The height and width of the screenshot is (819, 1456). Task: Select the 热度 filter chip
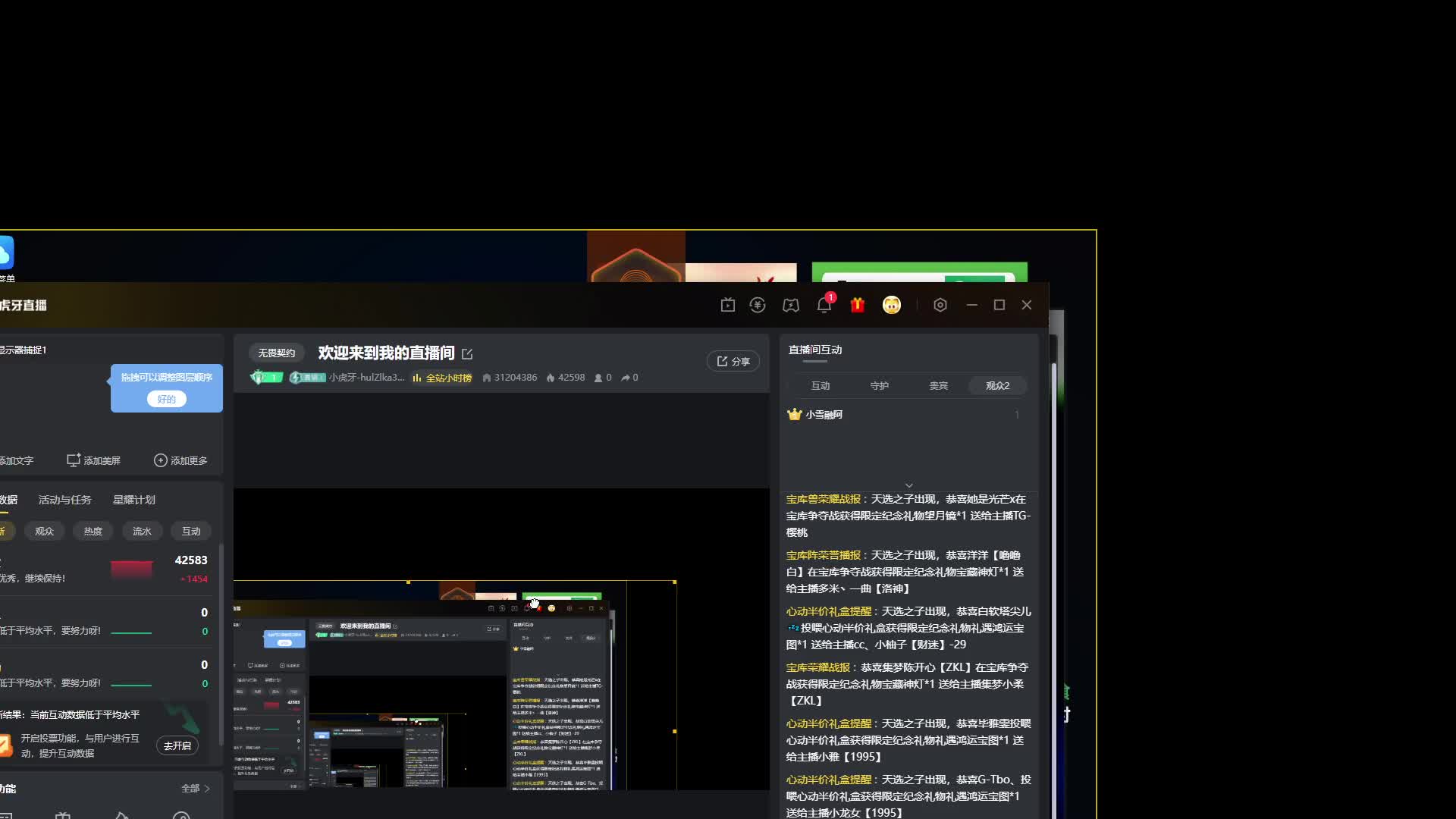tap(93, 531)
